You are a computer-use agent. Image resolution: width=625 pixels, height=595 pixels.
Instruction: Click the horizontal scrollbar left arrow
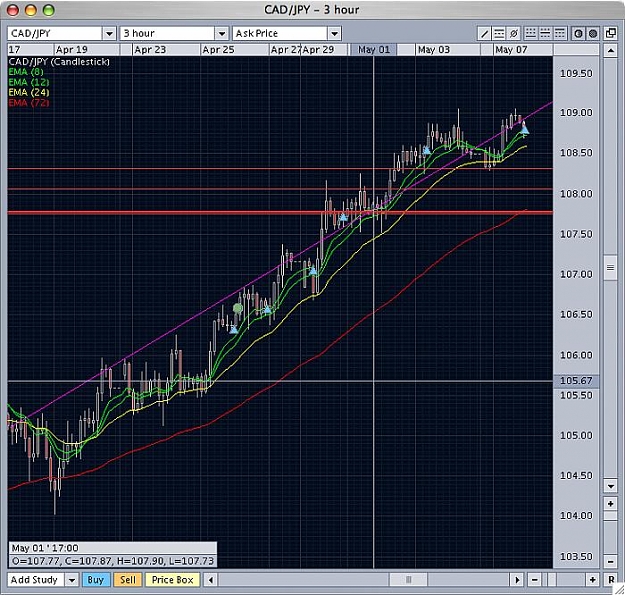(x=211, y=580)
